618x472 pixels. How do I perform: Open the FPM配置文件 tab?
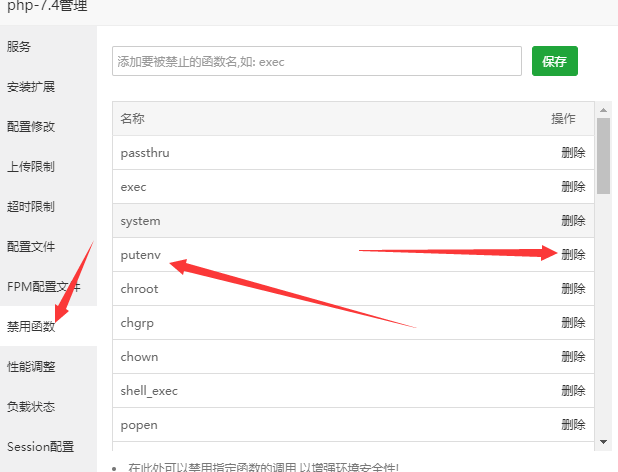(x=43, y=287)
